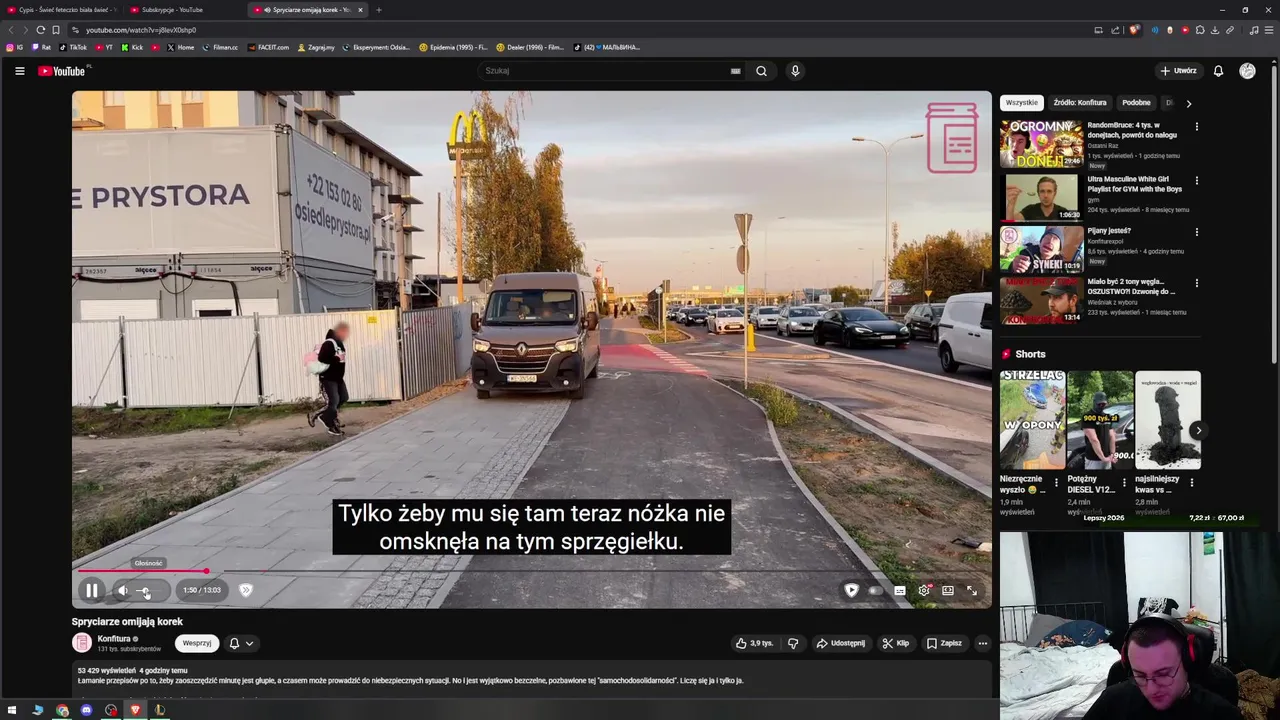Viewport: 1280px width, 720px height.
Task: Open the YouTube hamburger guide menu
Action: pos(19,71)
